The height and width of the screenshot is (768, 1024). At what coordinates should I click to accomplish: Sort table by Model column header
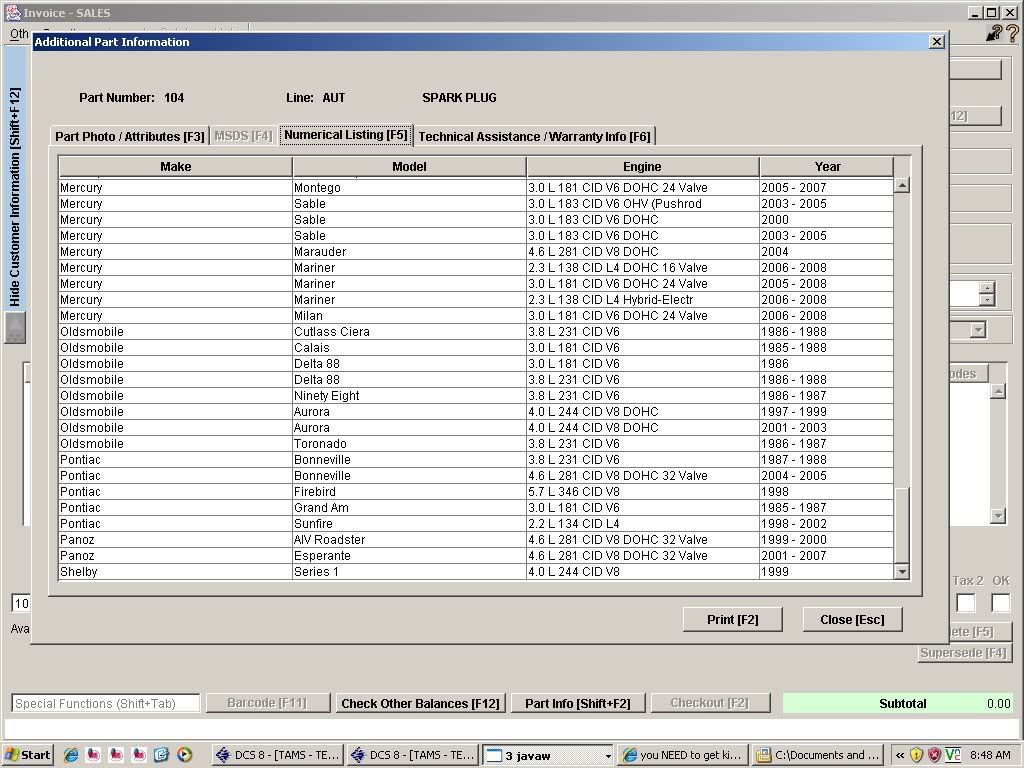click(409, 167)
